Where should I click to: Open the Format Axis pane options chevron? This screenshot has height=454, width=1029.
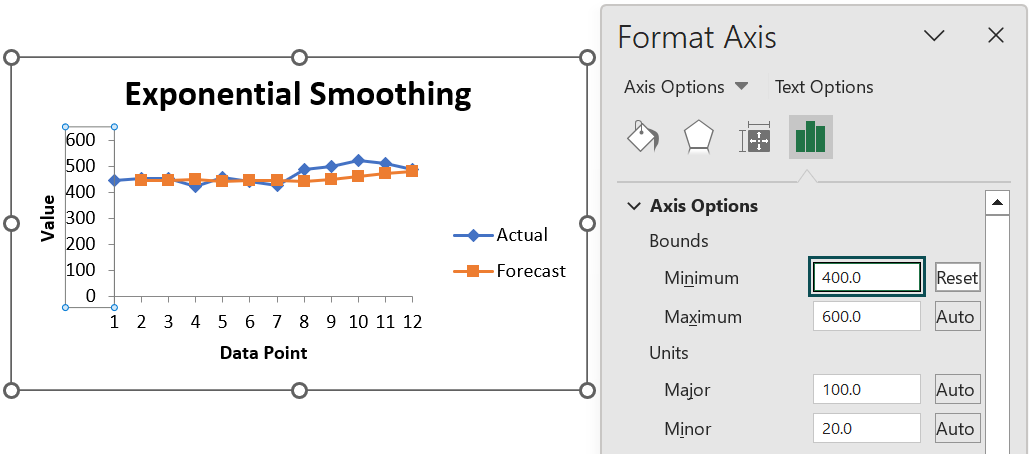coord(933,36)
